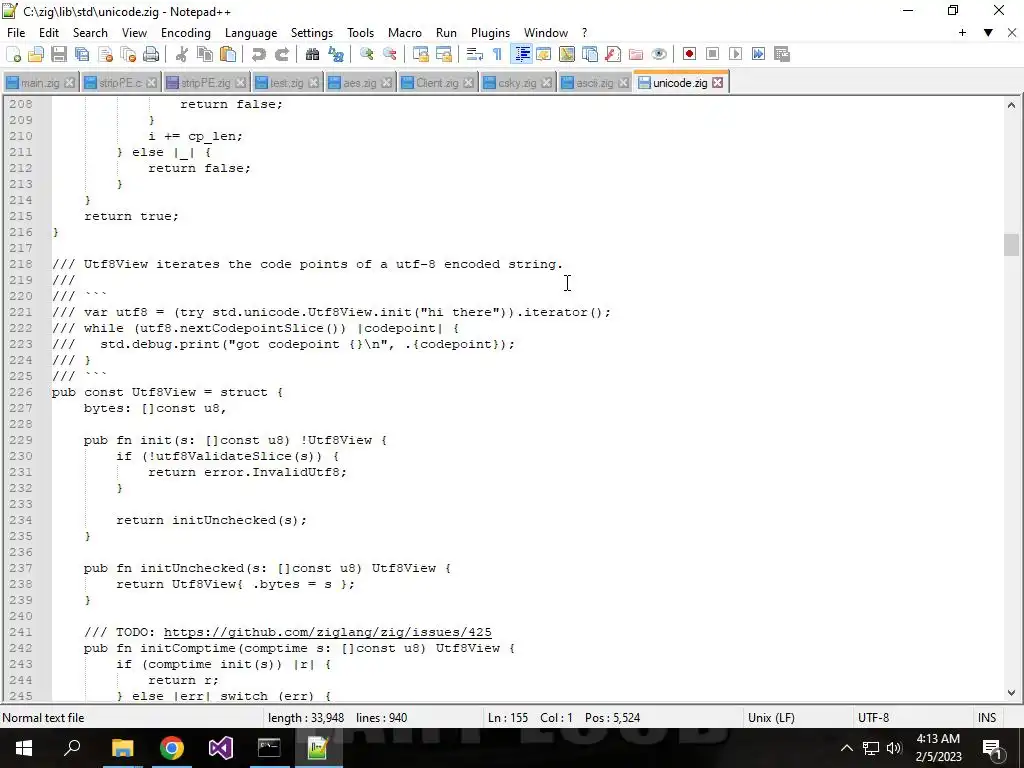Click the Zoom In magnifier icon
The width and height of the screenshot is (1024, 768).
(366, 54)
